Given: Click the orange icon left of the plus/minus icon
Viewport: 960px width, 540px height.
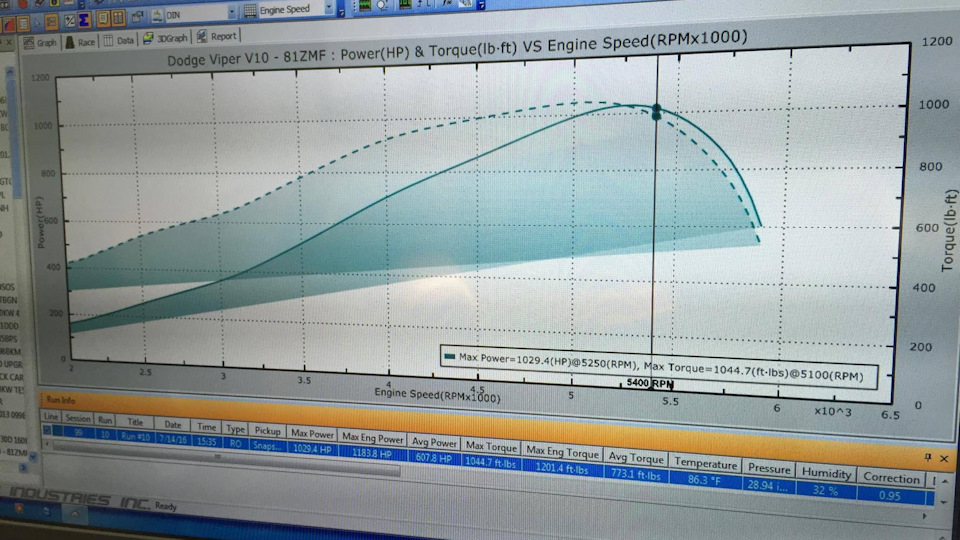Looking at the screenshot, I should 52,22.
